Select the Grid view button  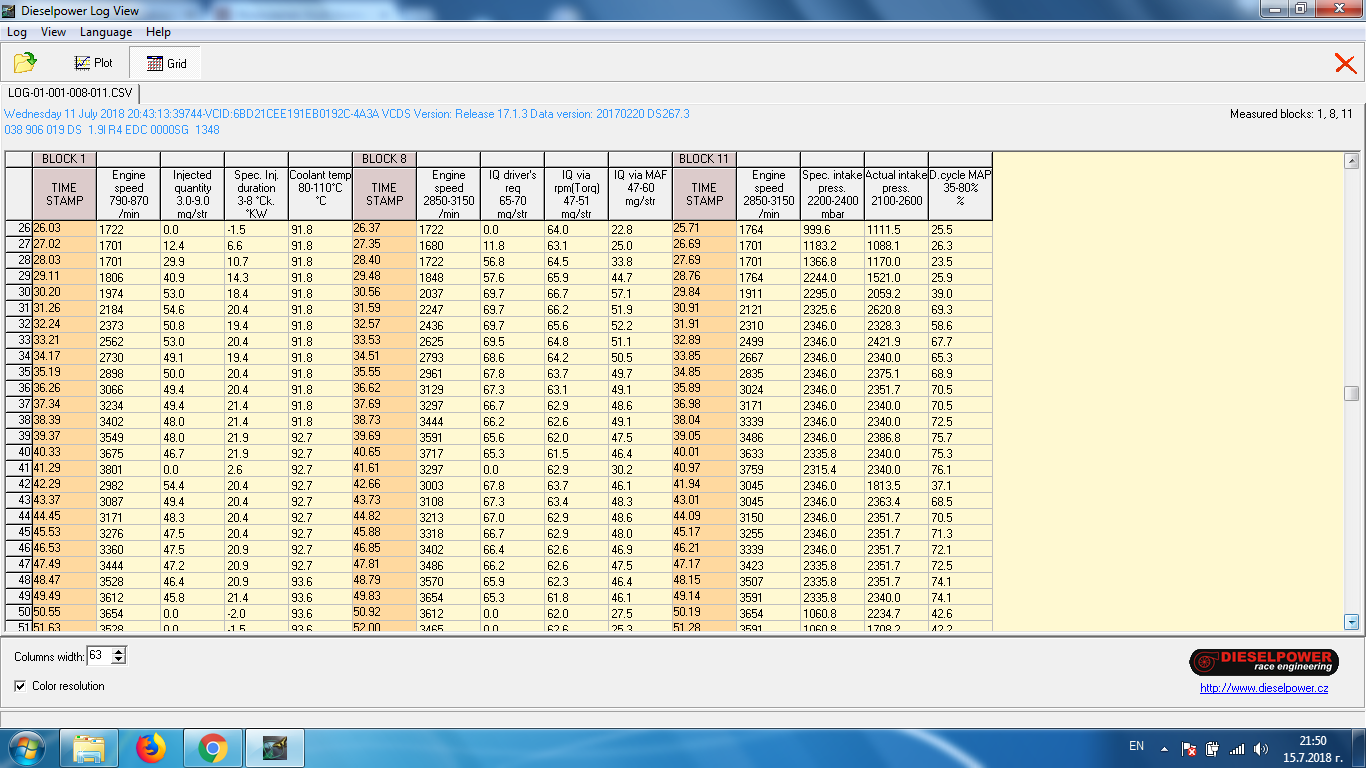(x=166, y=63)
